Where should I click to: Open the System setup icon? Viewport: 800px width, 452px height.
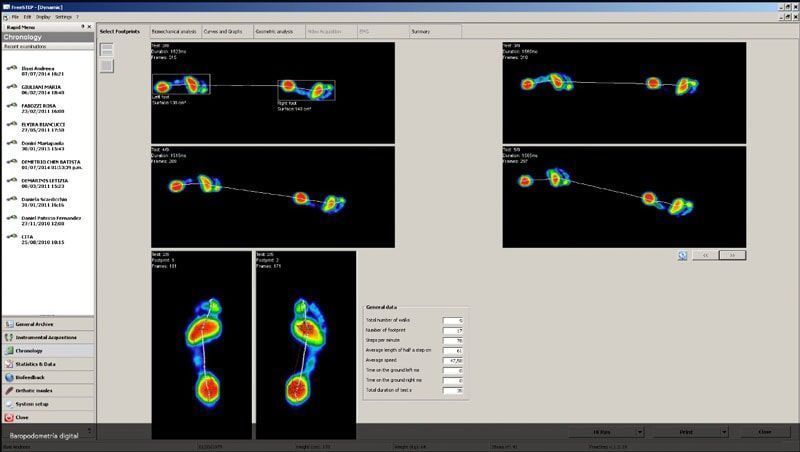[x=9, y=403]
